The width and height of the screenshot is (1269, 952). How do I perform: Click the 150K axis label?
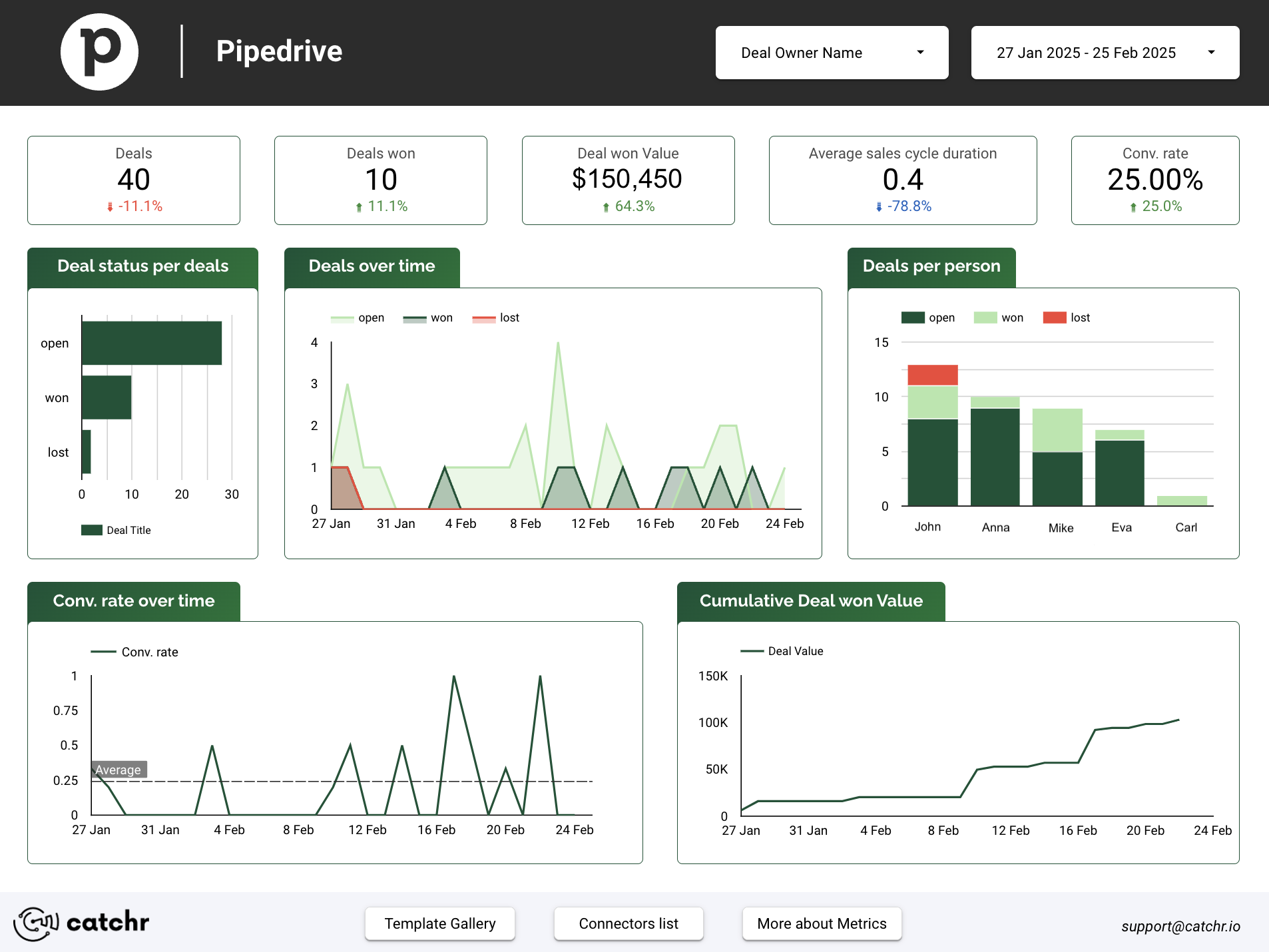point(713,676)
